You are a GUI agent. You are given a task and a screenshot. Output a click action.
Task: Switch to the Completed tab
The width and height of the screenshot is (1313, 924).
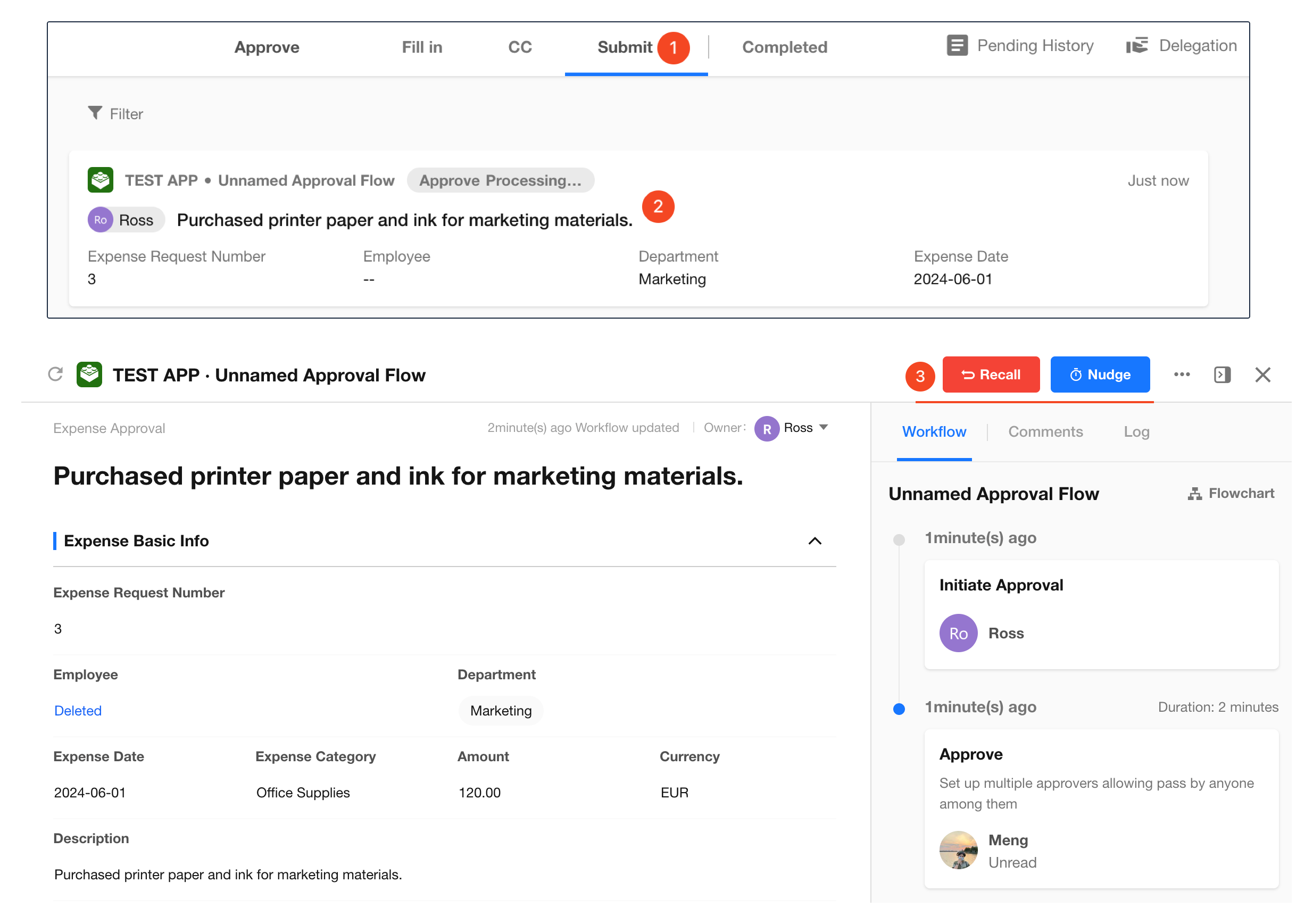coord(785,47)
